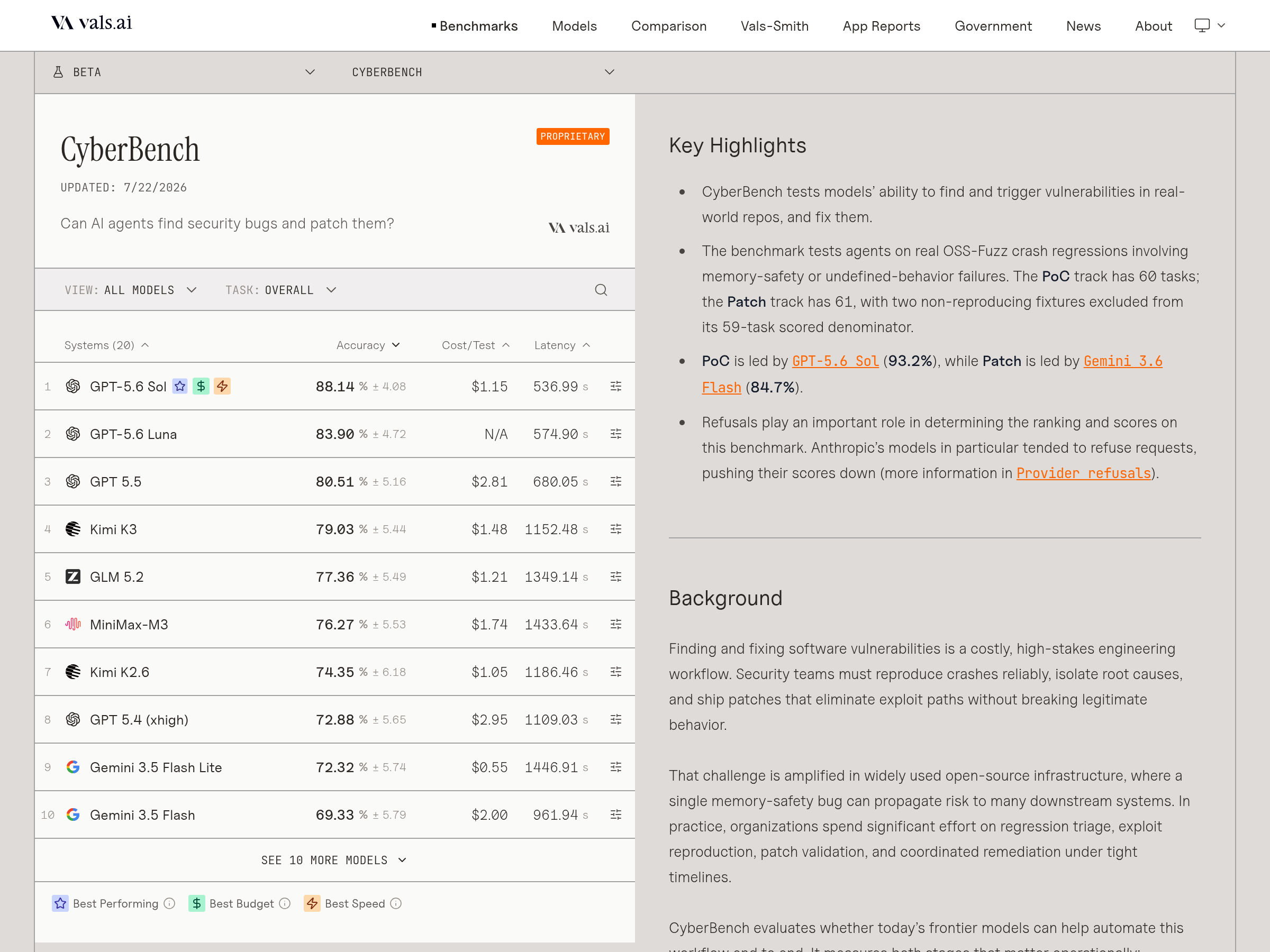Click the 88.14 accuracy value
The width and height of the screenshot is (1270, 952).
335,386
